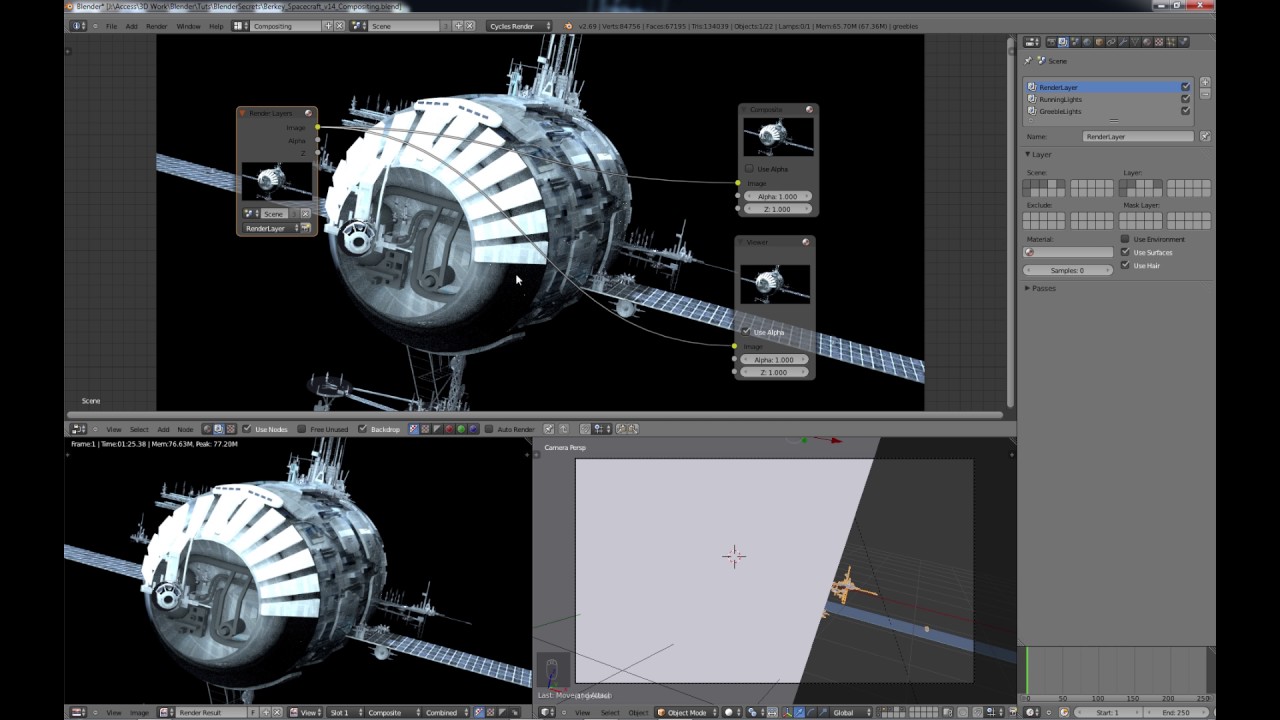
Task: Uncheck Use Alpha in Viewer node
Action: 745,331
